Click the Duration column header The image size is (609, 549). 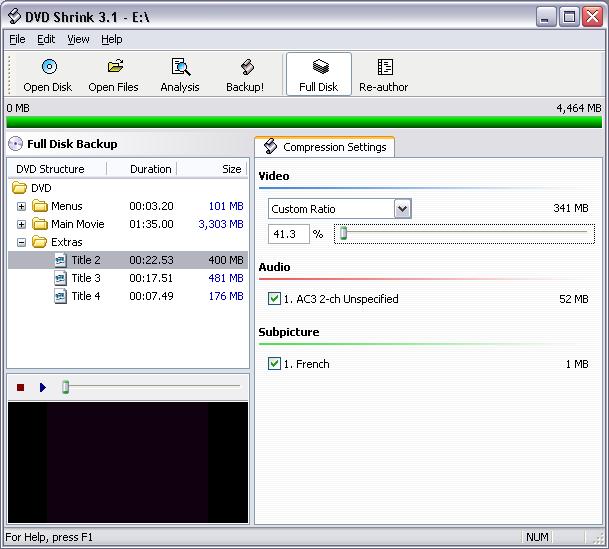click(141, 169)
